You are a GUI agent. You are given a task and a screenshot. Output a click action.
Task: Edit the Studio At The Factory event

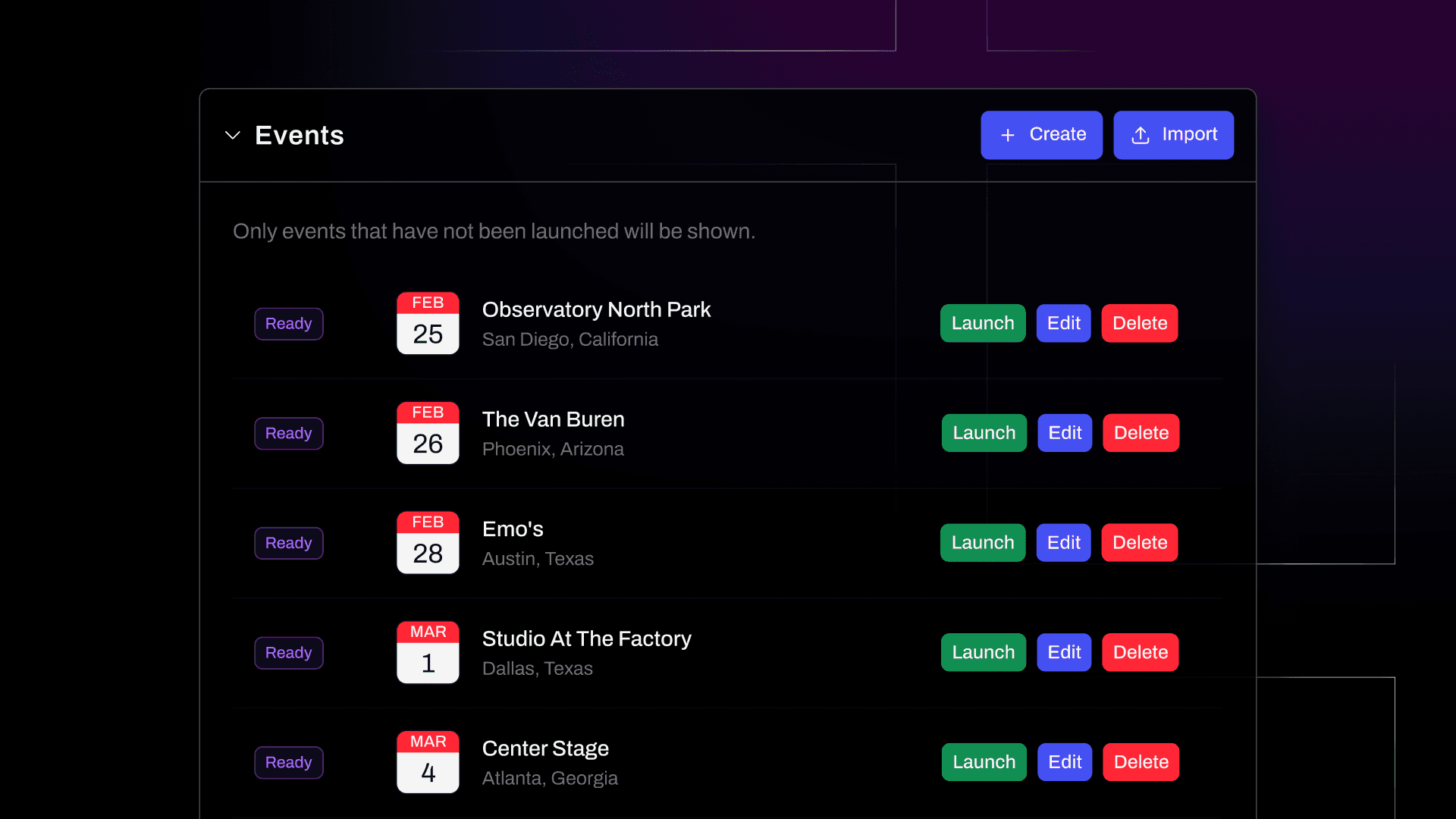[1064, 652]
